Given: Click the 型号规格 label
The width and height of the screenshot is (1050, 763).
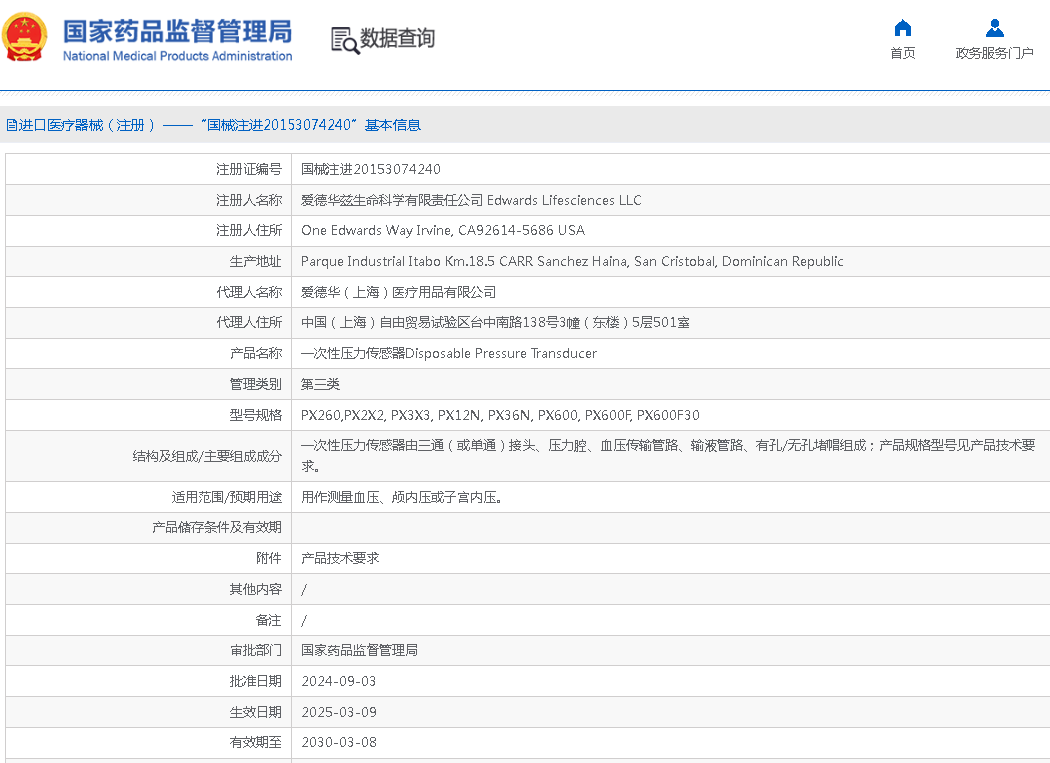Looking at the screenshot, I should click(x=256, y=415).
